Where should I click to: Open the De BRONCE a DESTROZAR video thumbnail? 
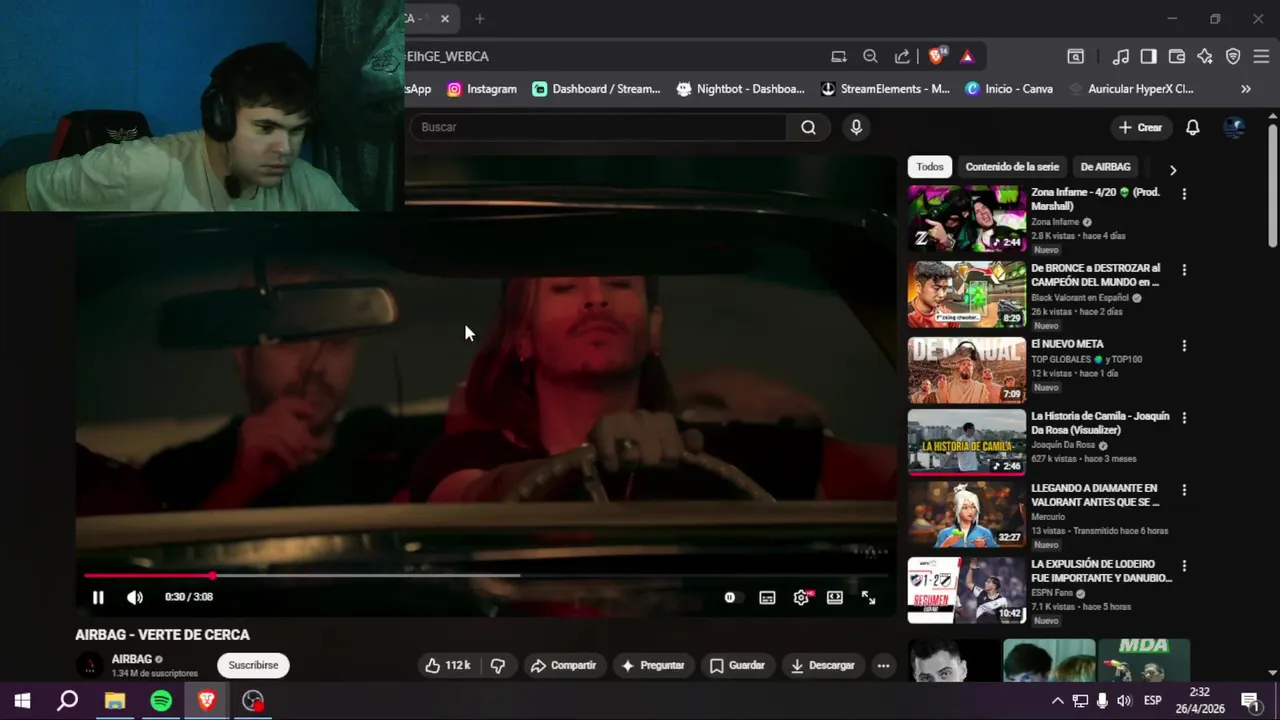click(x=966, y=294)
